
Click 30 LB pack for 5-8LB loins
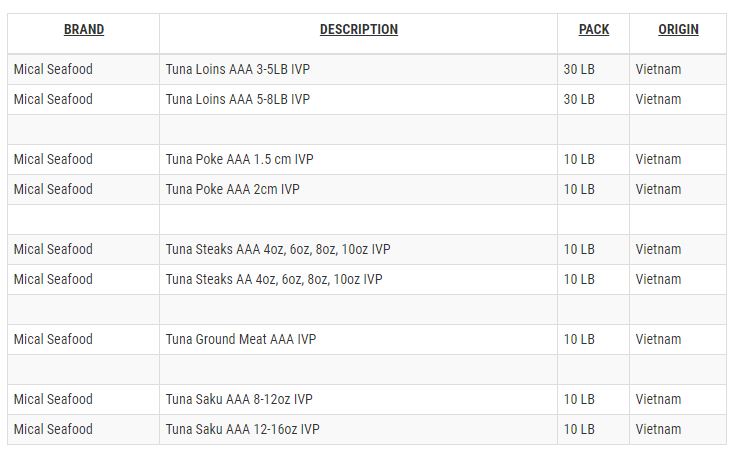pos(579,99)
